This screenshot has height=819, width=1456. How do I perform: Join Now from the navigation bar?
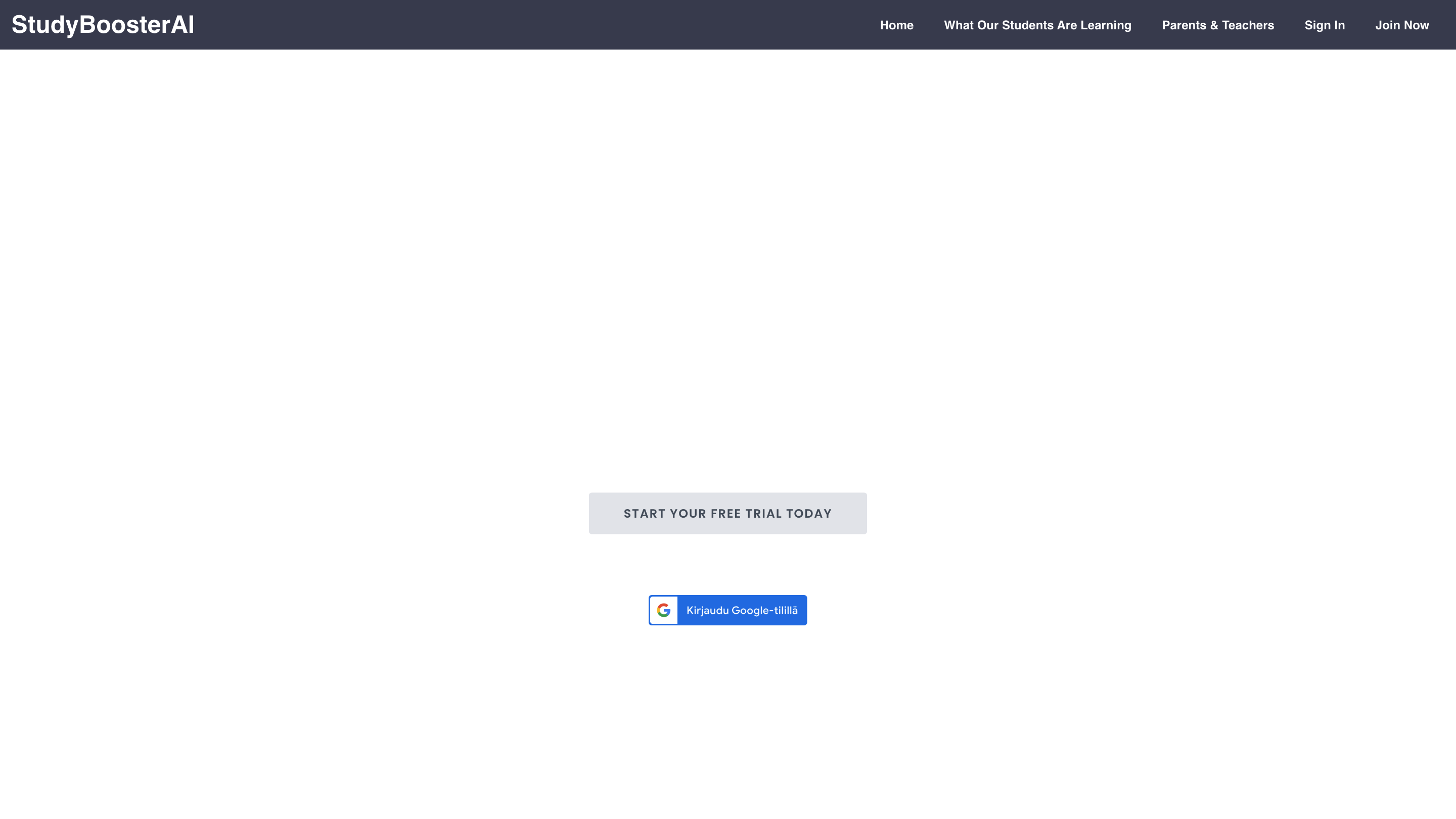(1402, 25)
